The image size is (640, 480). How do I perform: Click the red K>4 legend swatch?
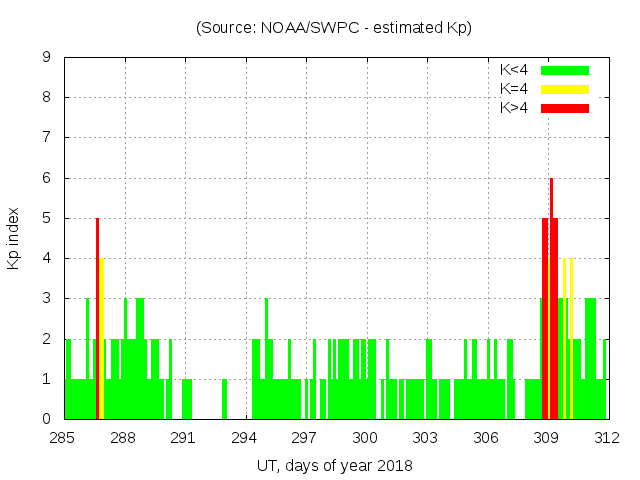pyautogui.click(x=564, y=108)
